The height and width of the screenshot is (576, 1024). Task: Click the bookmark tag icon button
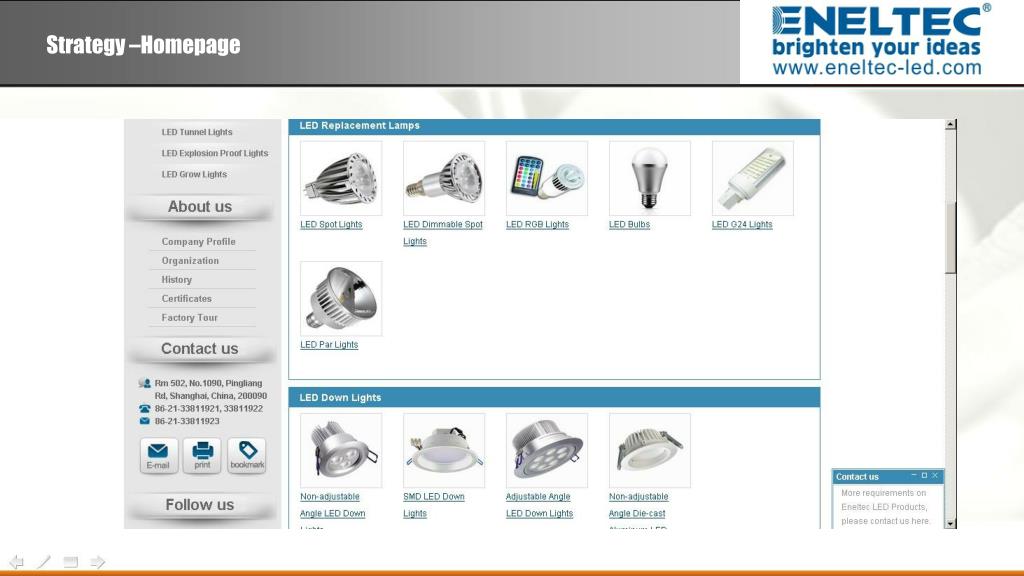247,455
